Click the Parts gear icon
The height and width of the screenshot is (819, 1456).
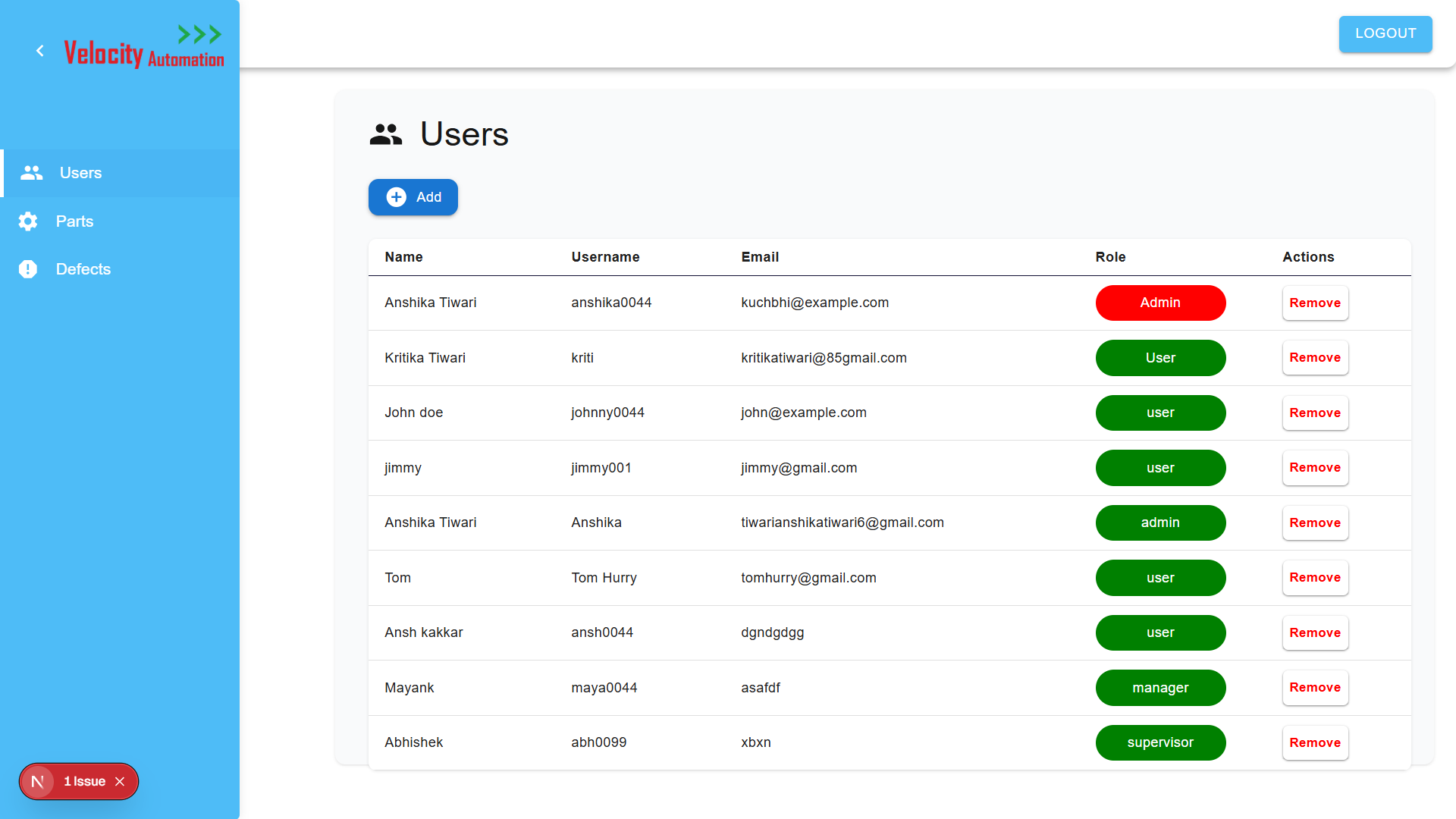pos(28,221)
